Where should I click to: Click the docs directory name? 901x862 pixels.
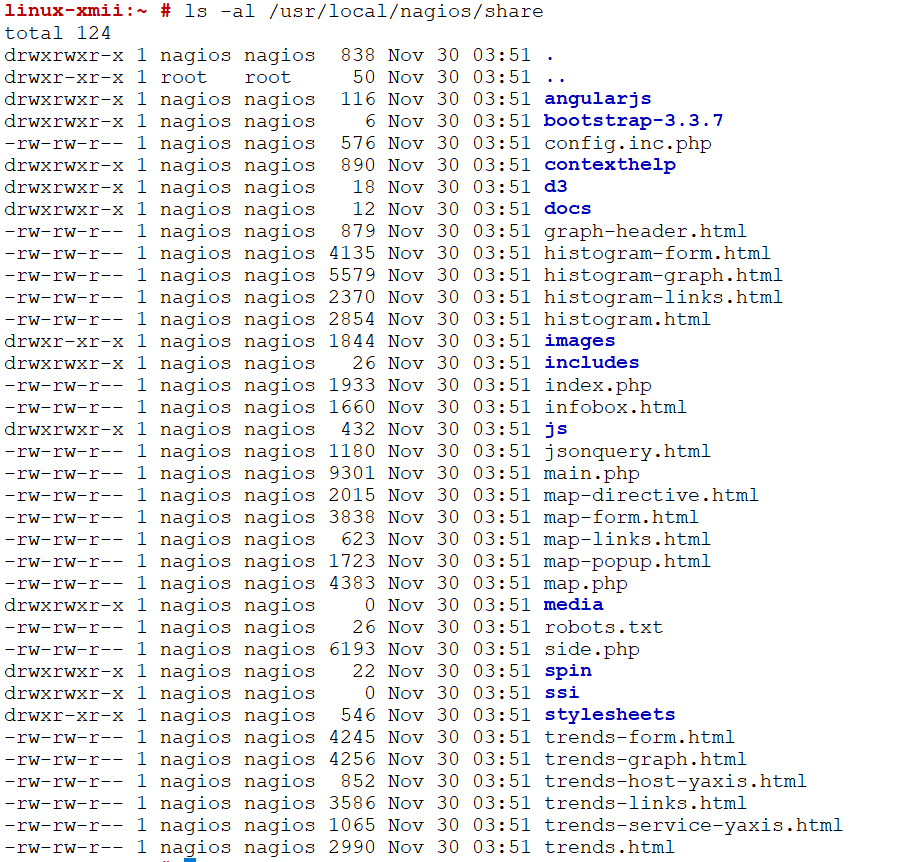tap(568, 209)
